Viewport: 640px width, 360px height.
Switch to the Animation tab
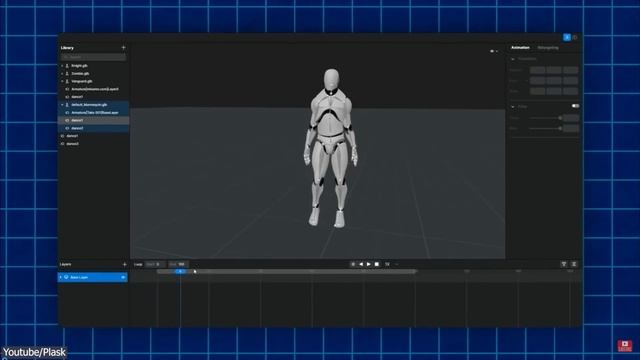(520, 48)
